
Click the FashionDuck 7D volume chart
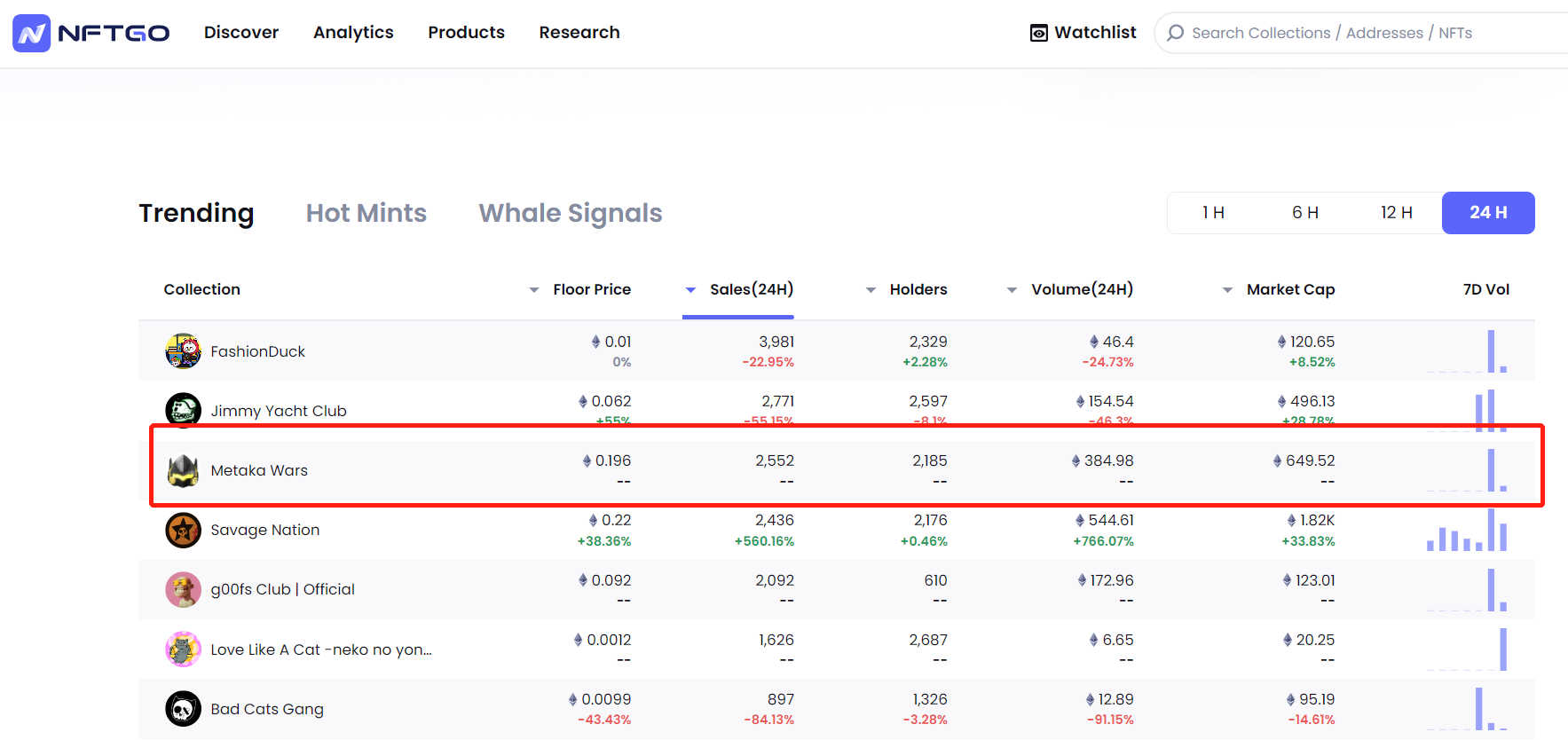pos(1467,351)
